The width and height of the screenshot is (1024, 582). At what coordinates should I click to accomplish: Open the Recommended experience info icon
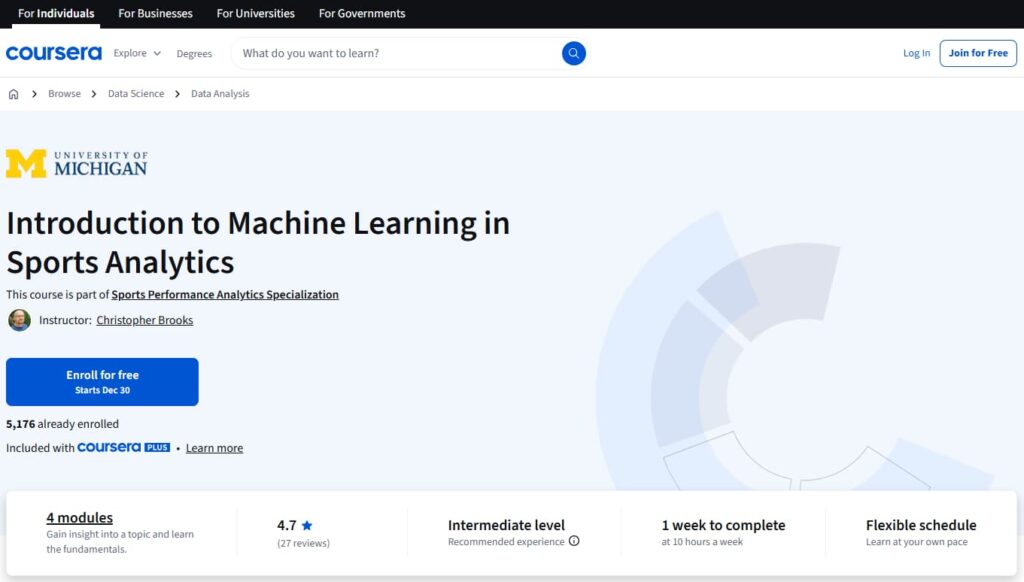click(574, 541)
